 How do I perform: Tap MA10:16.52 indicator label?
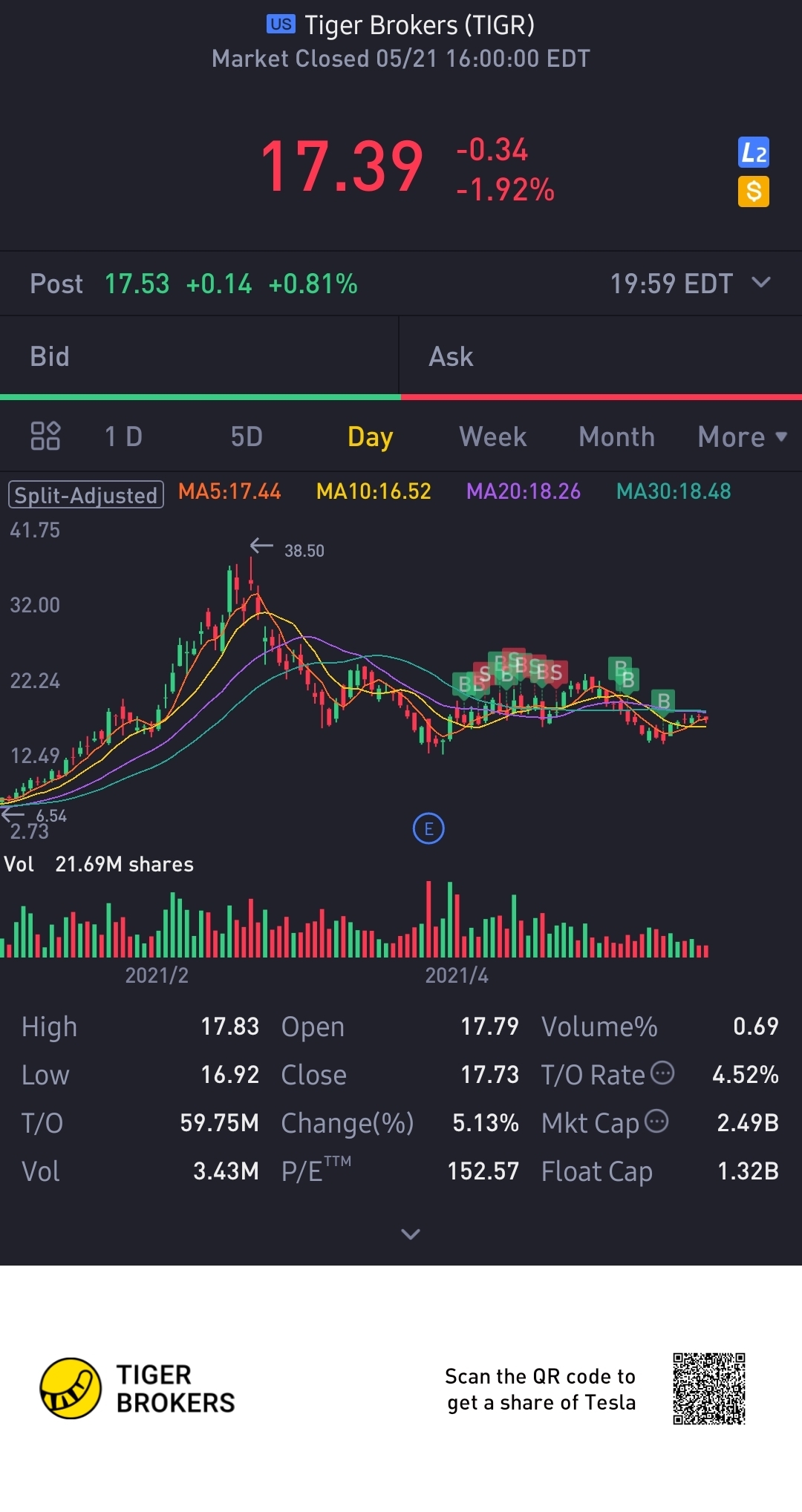click(x=374, y=491)
